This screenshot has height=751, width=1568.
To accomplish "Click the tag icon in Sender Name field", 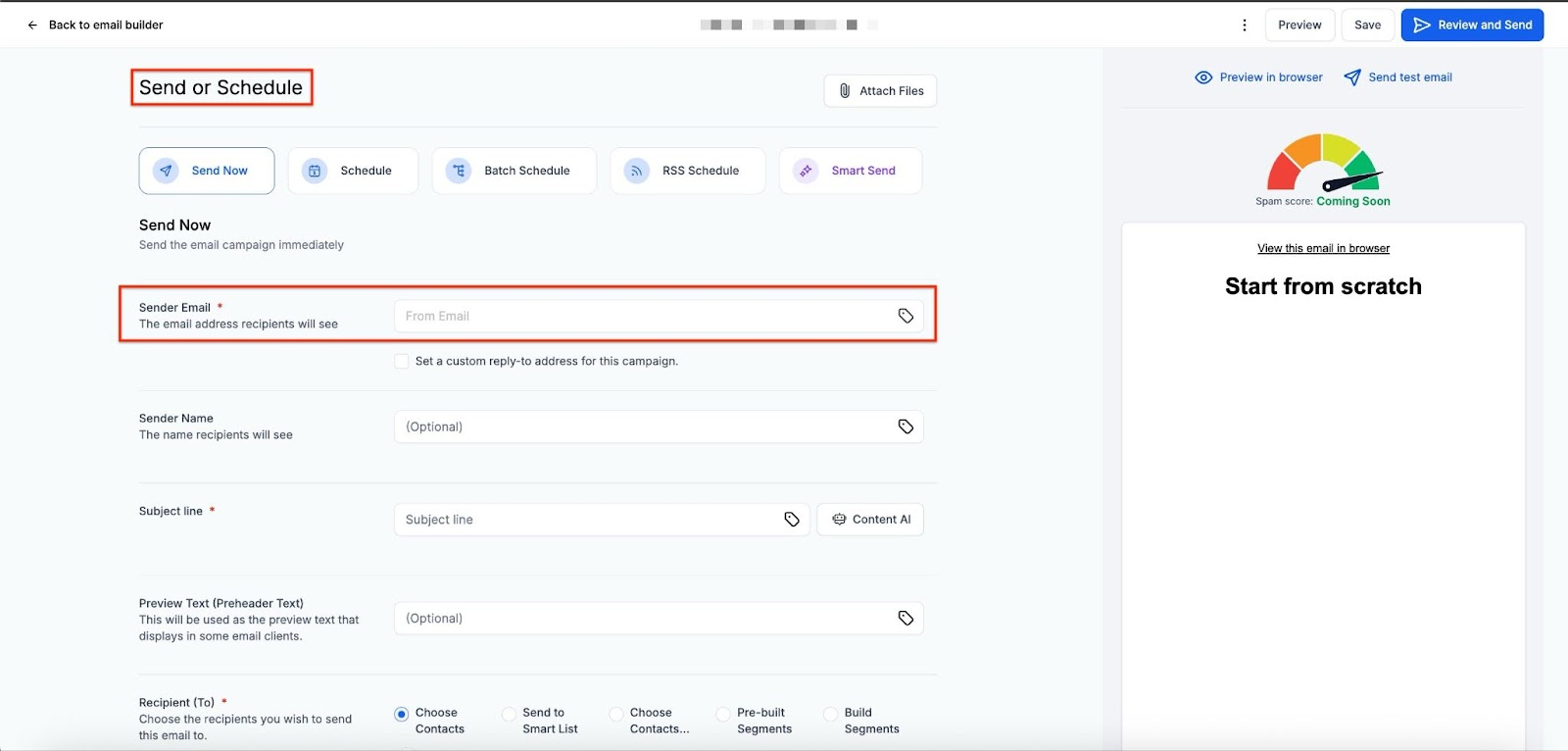I will coord(906,426).
